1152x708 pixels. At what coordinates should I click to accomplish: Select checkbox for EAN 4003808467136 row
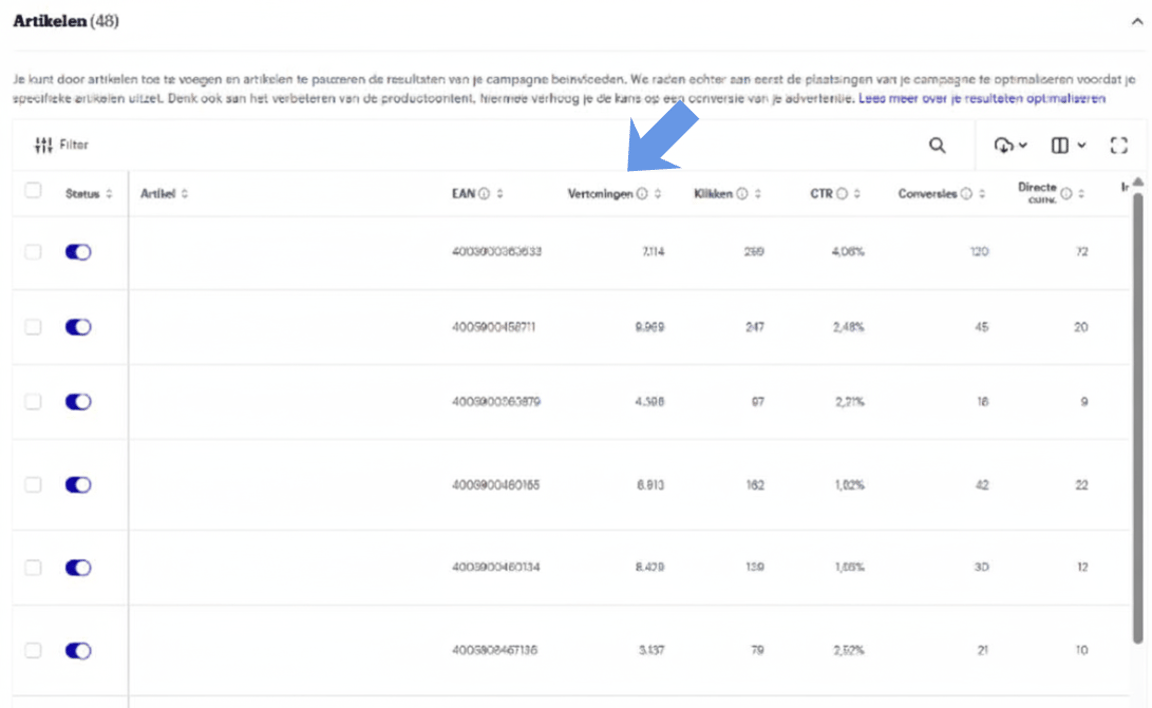click(33, 651)
